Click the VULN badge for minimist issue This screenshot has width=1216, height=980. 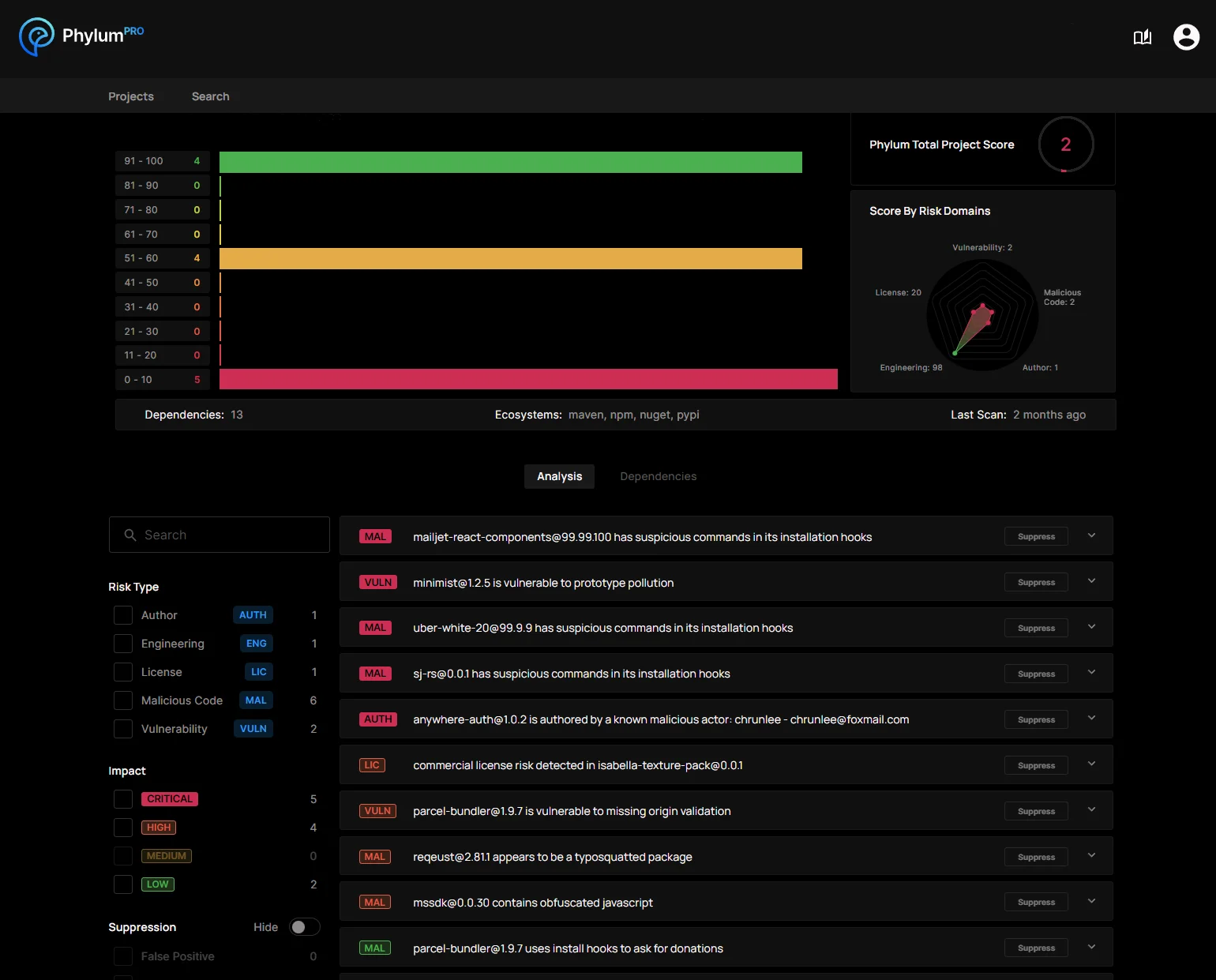point(378,583)
